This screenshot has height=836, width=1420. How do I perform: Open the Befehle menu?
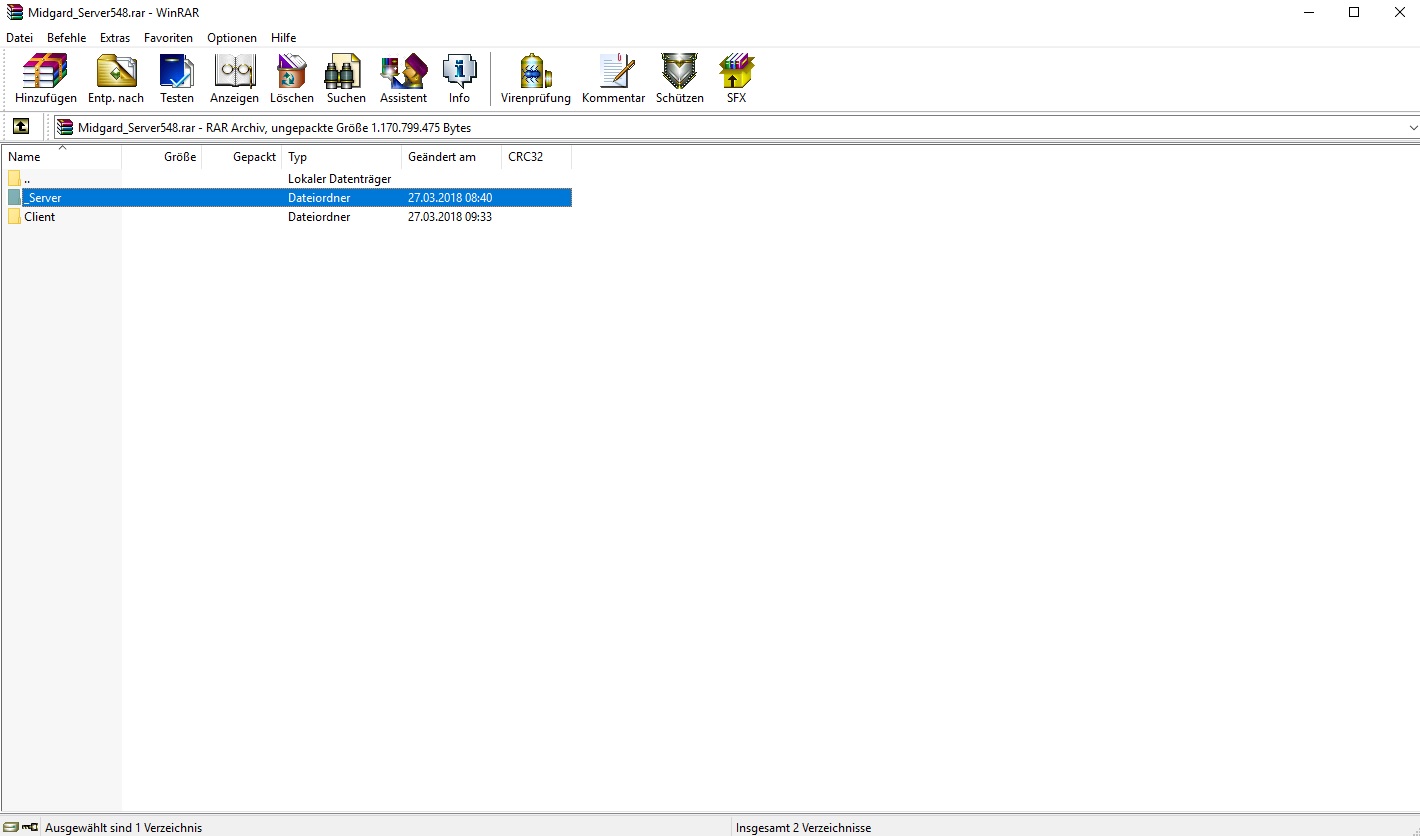67,37
